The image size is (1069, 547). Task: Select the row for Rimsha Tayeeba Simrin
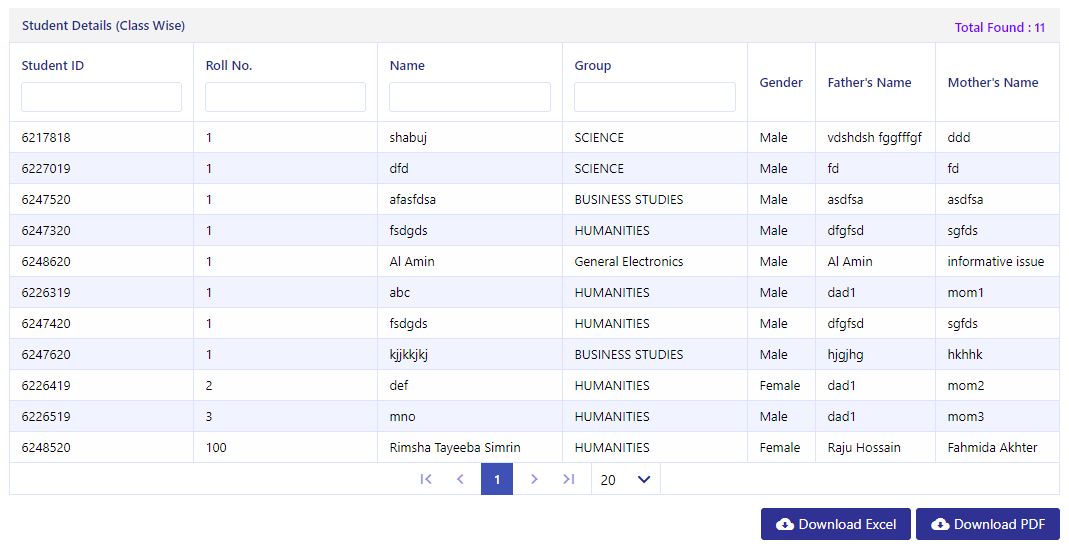(534, 447)
